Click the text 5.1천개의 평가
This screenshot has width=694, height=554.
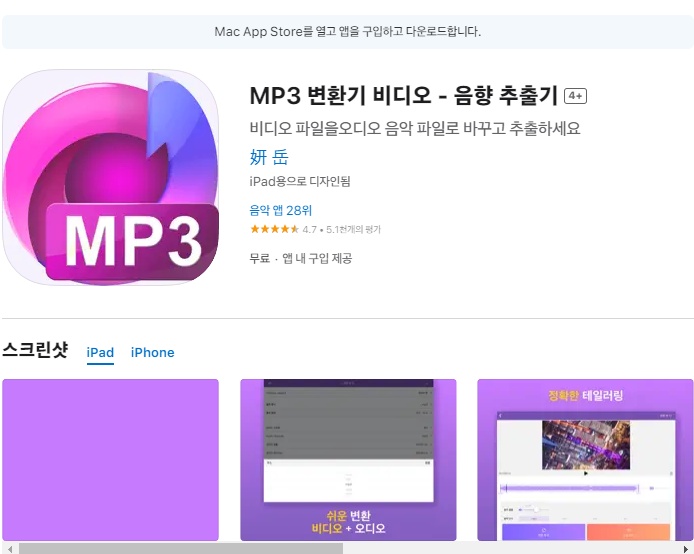[353, 229]
